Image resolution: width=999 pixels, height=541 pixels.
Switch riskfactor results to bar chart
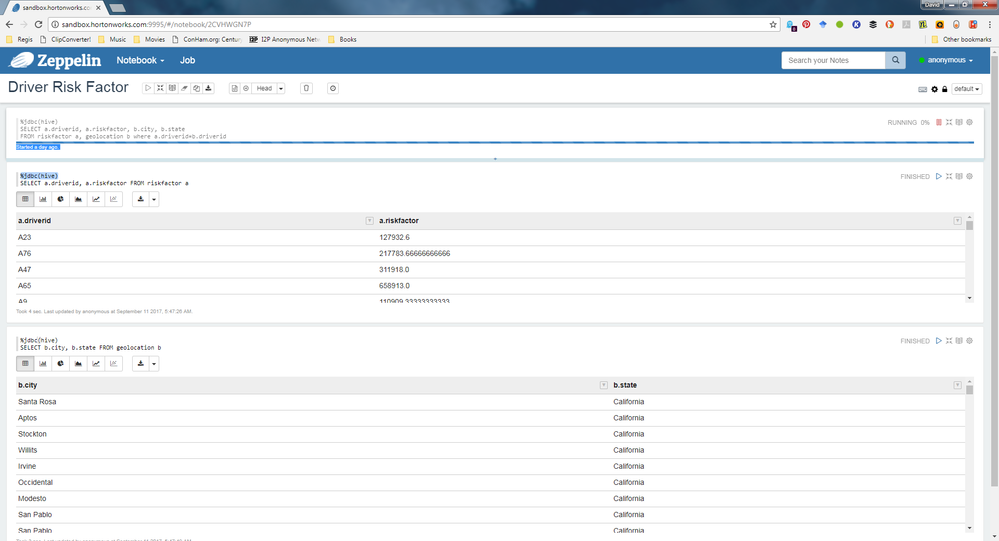43,199
